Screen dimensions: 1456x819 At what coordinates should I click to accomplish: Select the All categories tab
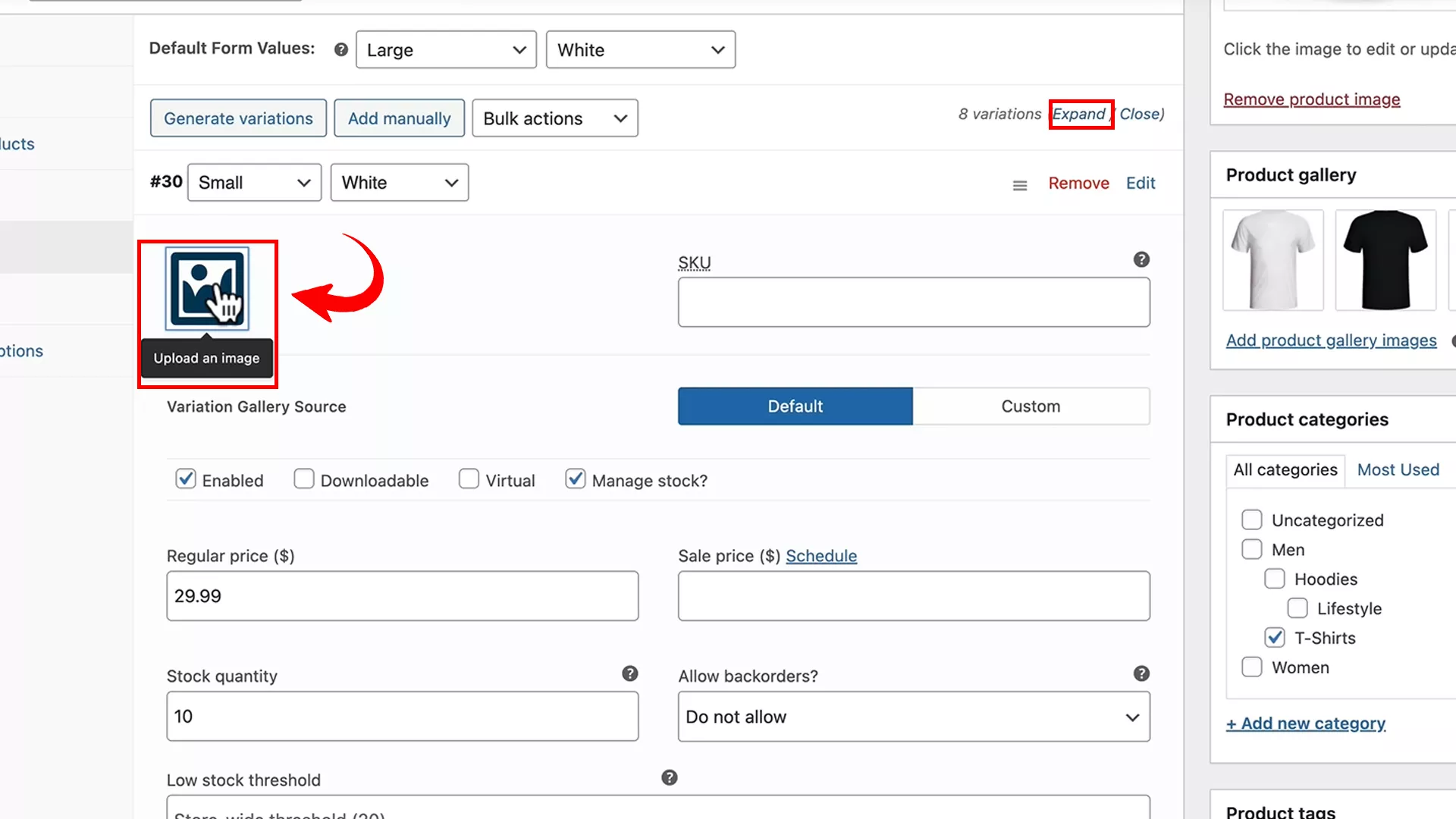coord(1285,469)
